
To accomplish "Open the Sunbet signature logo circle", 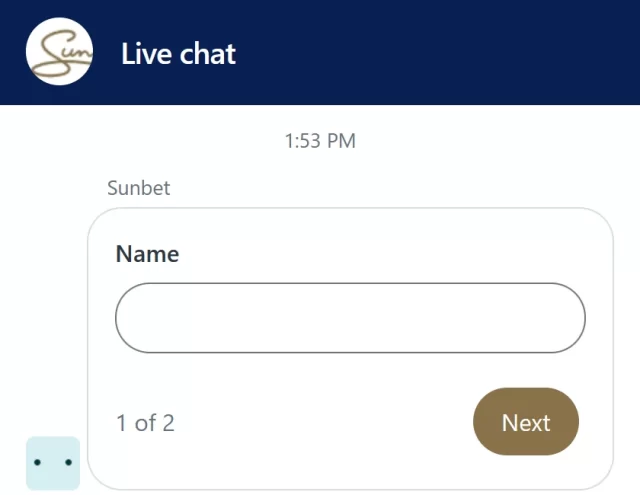I will (x=59, y=51).
